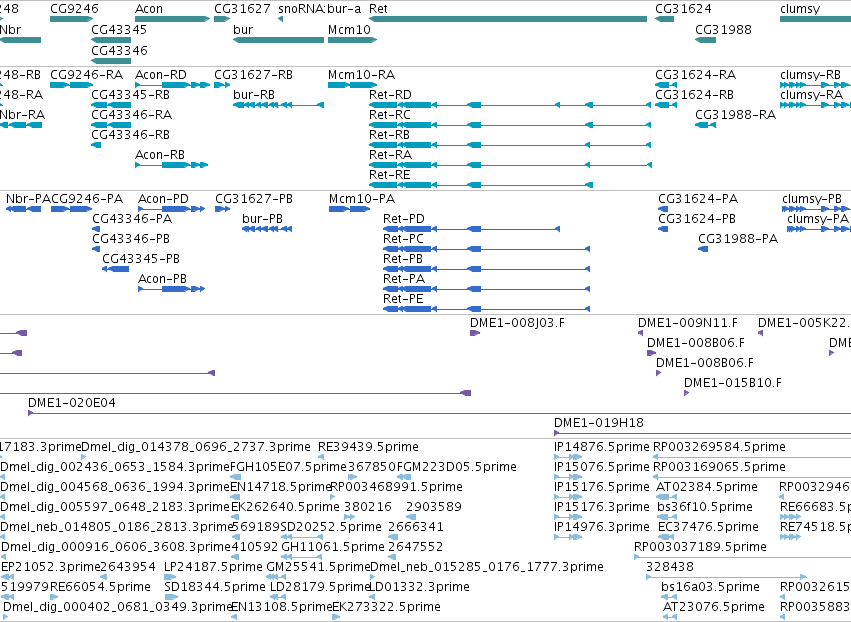Select transcript CG43346-RA
This screenshot has height=622, width=851.
coord(131,115)
